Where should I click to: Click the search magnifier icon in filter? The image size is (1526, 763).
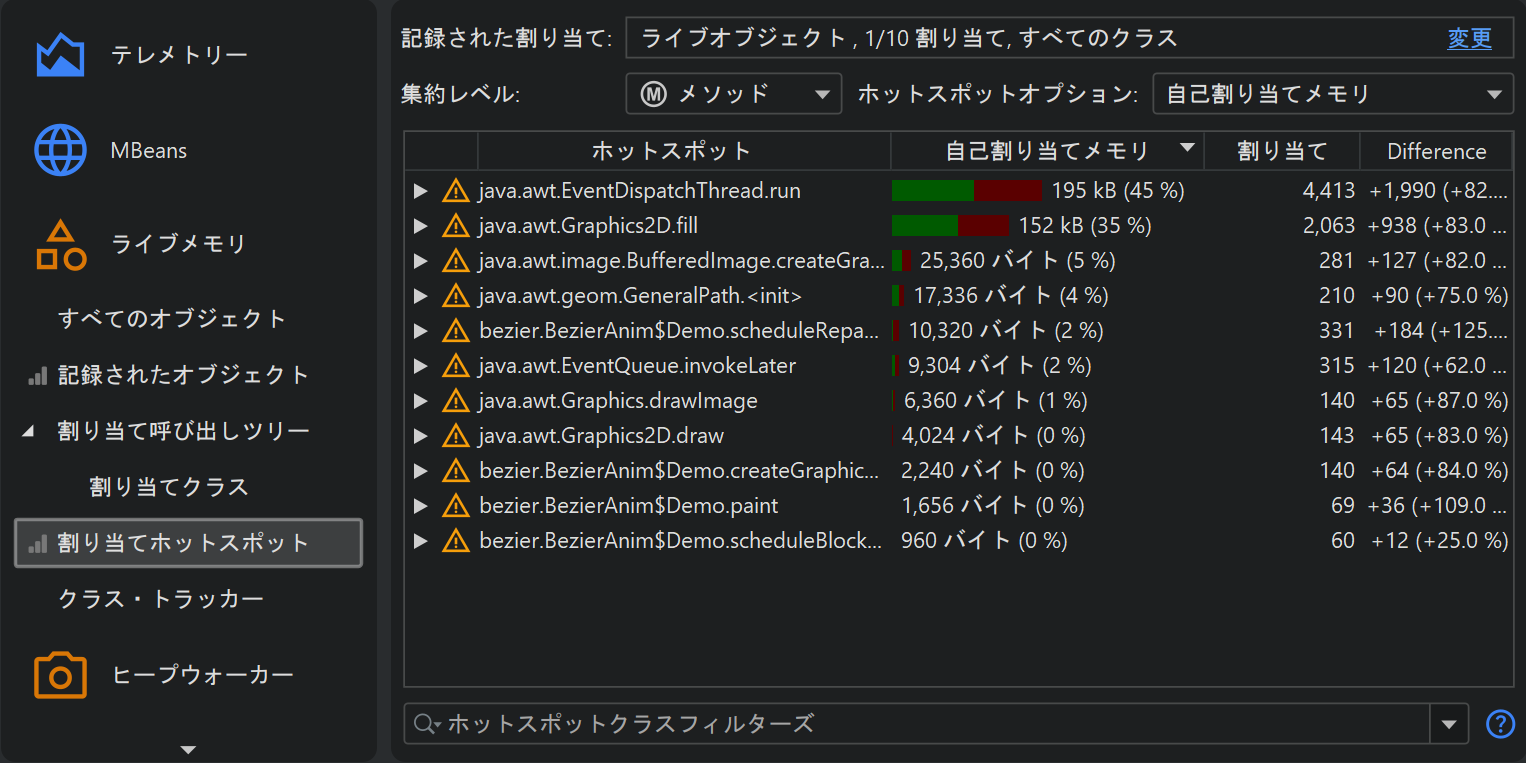tap(426, 724)
